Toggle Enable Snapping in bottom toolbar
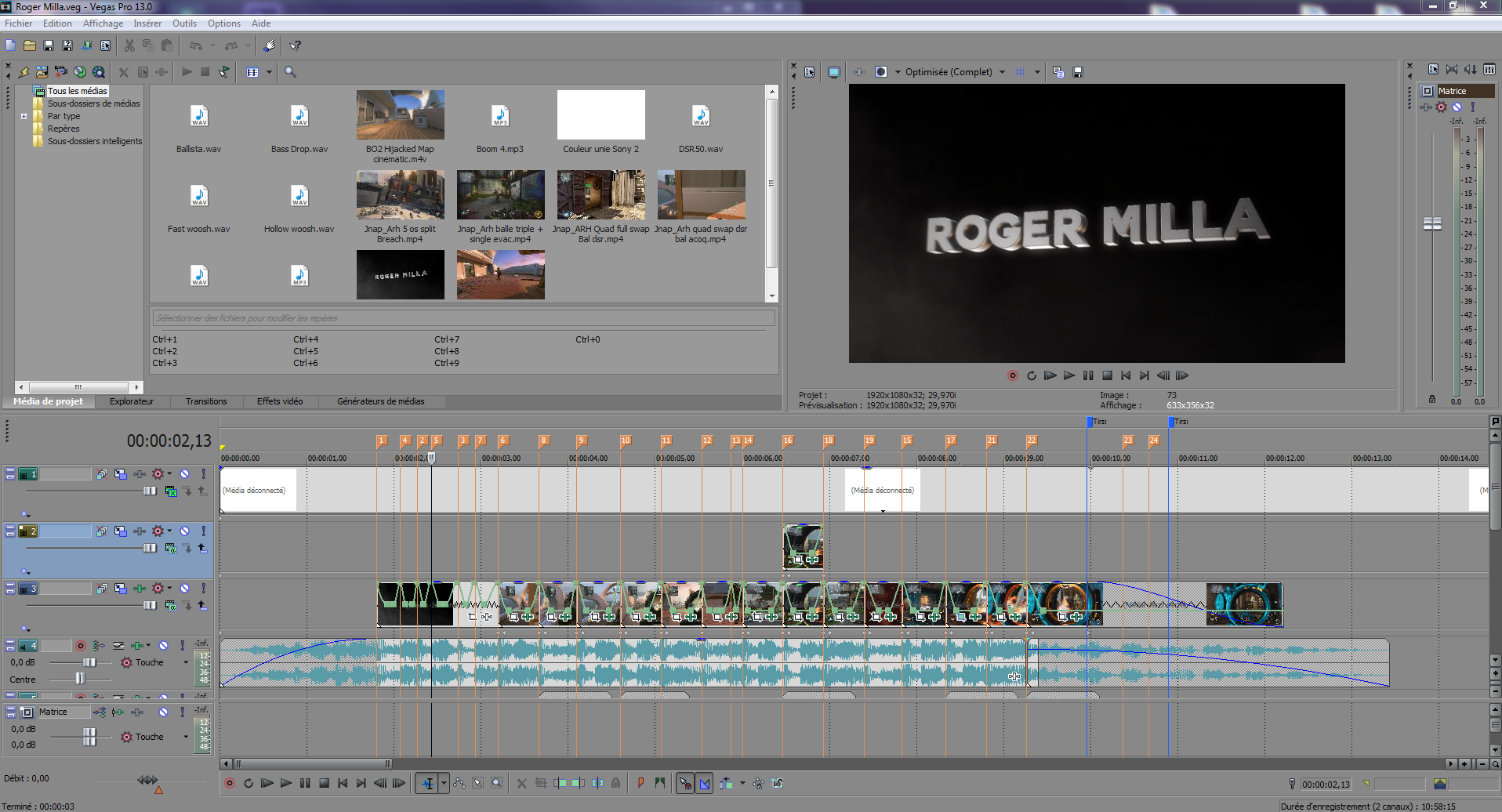The height and width of the screenshot is (812, 1502). point(684,783)
